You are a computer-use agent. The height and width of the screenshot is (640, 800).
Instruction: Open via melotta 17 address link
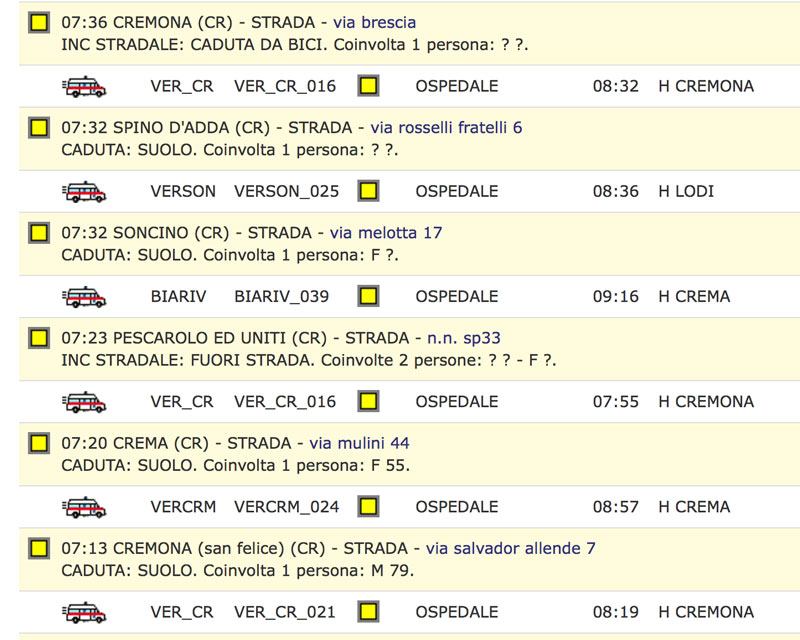pos(386,233)
